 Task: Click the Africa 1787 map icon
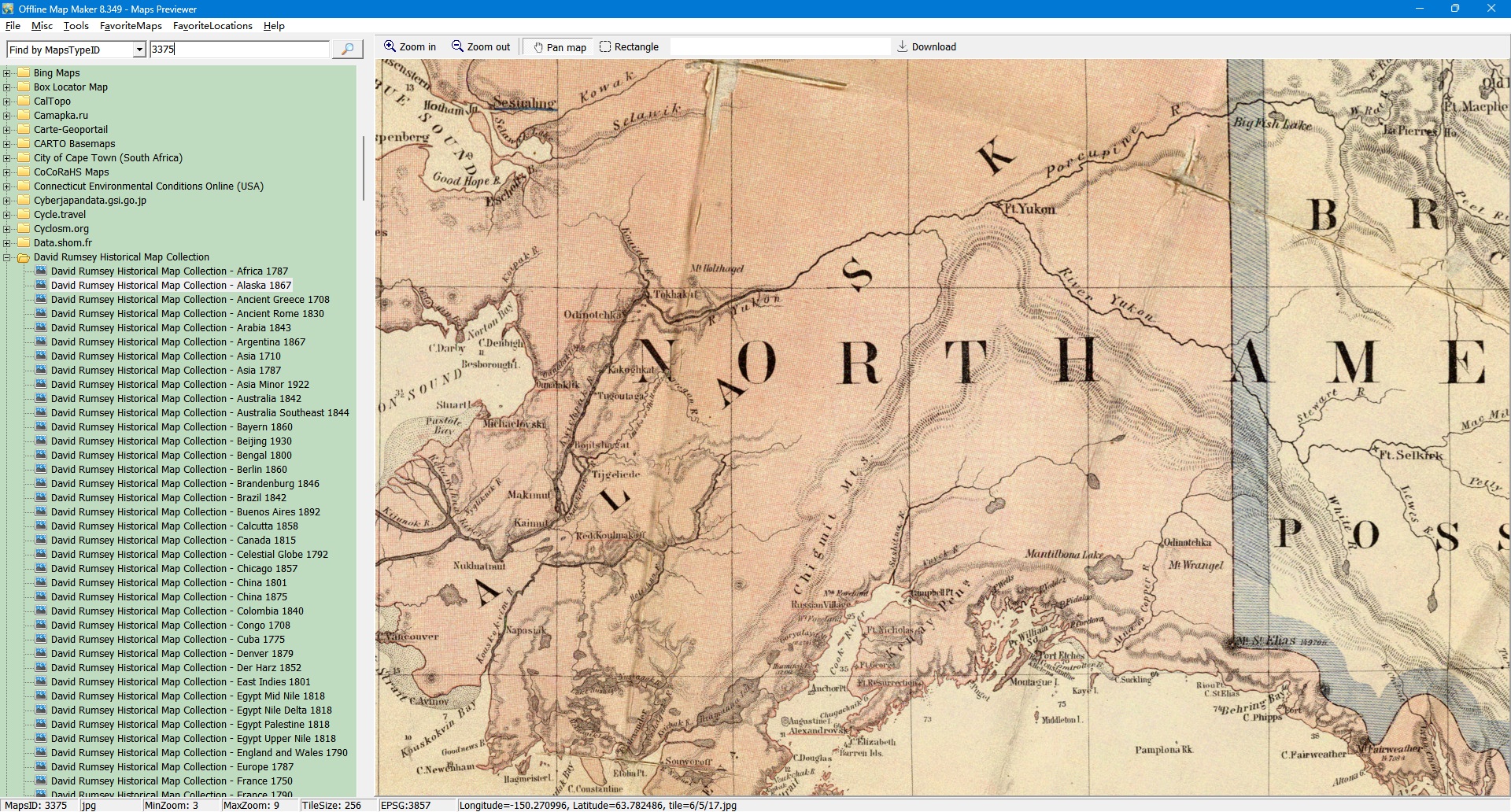pyautogui.click(x=41, y=271)
